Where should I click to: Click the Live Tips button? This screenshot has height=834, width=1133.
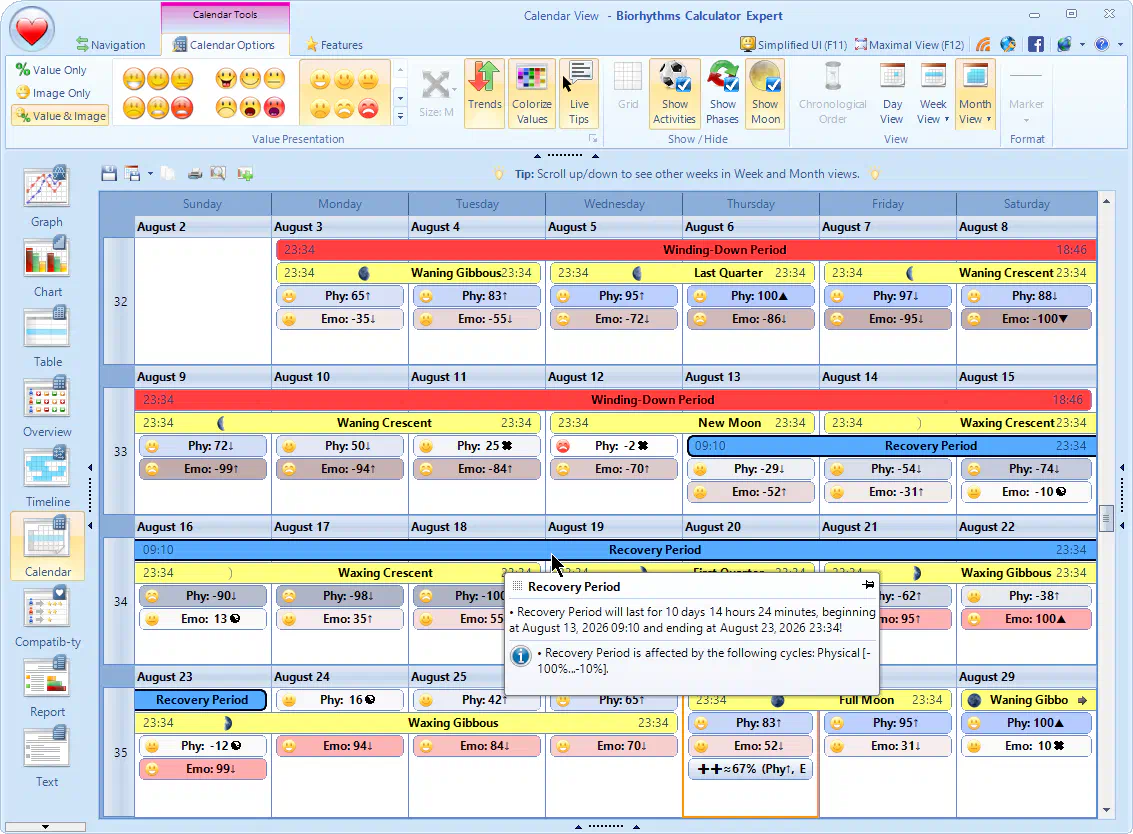(579, 93)
